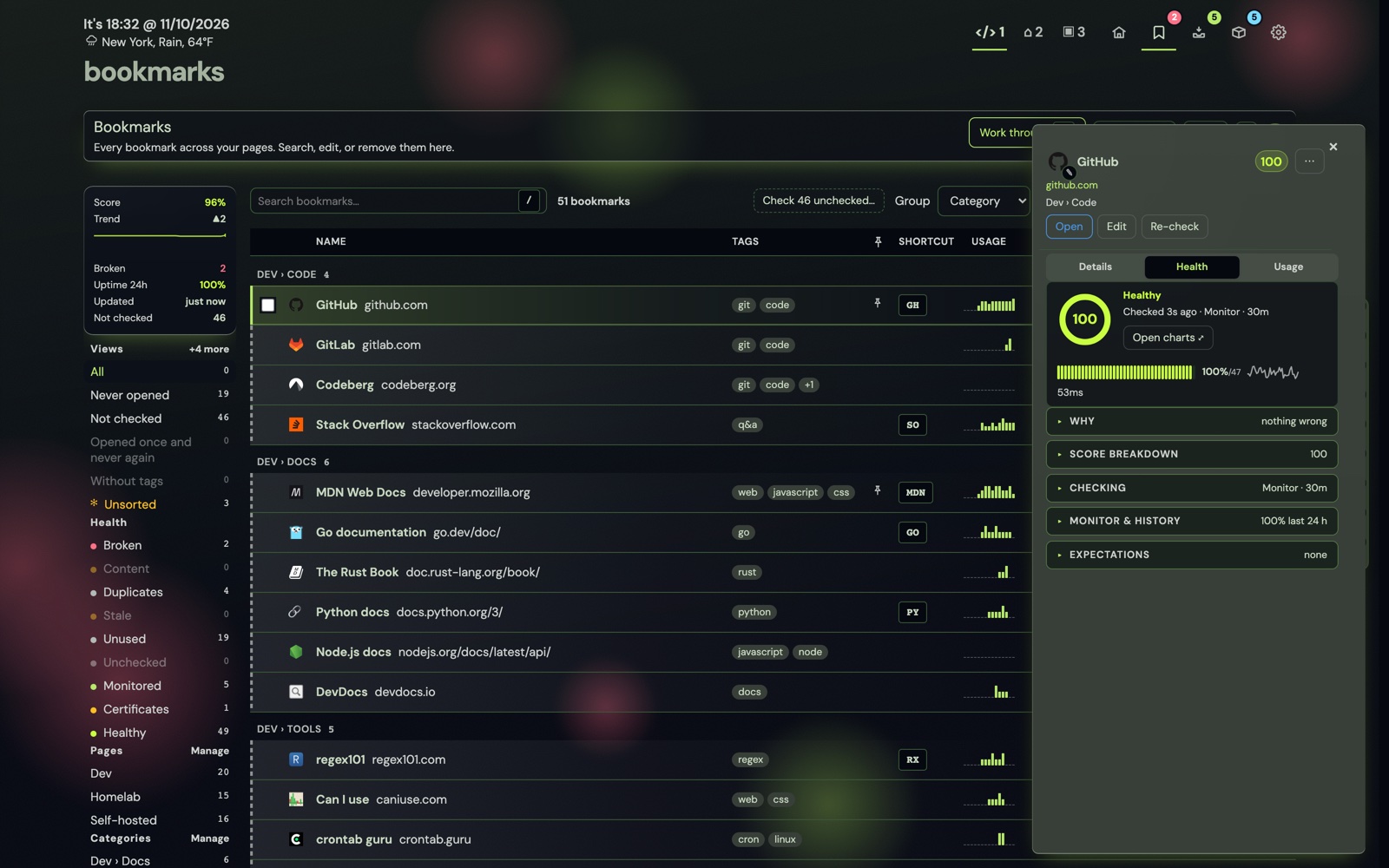This screenshot has height=868, width=1389.
Task: Expand the SCORE BREAKDOWN section
Action: tap(1192, 454)
